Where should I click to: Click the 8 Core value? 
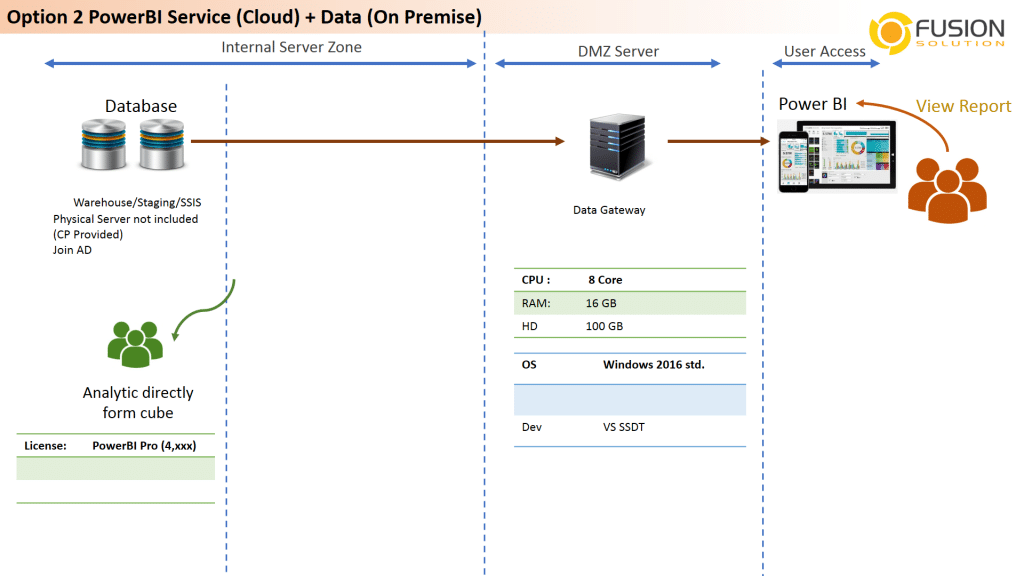coord(605,280)
